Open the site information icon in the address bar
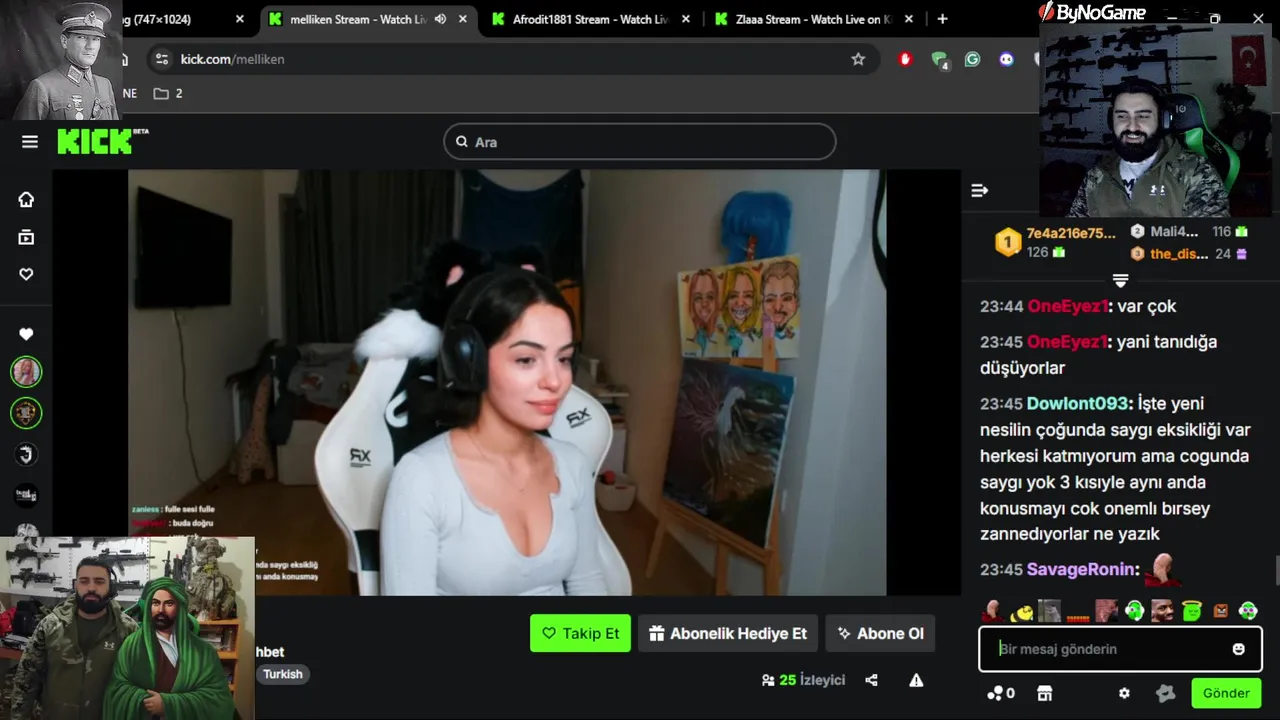1280x720 pixels. (x=162, y=59)
